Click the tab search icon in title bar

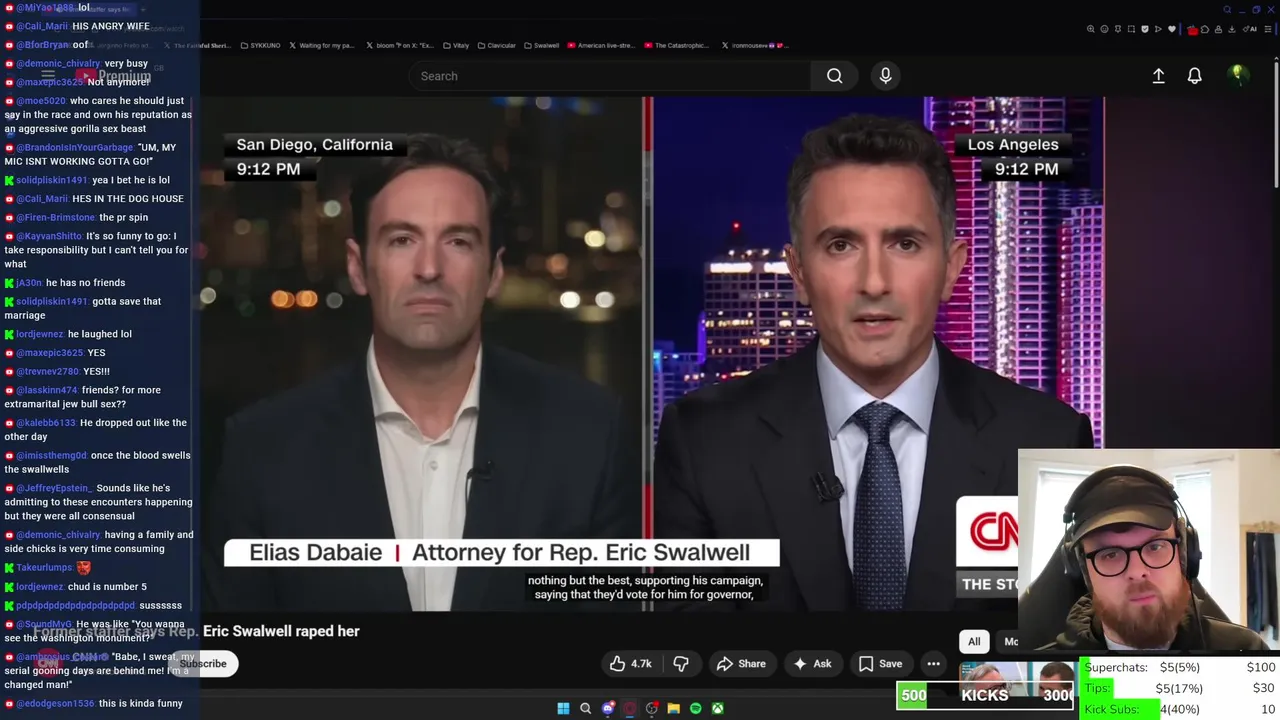coord(1227,10)
